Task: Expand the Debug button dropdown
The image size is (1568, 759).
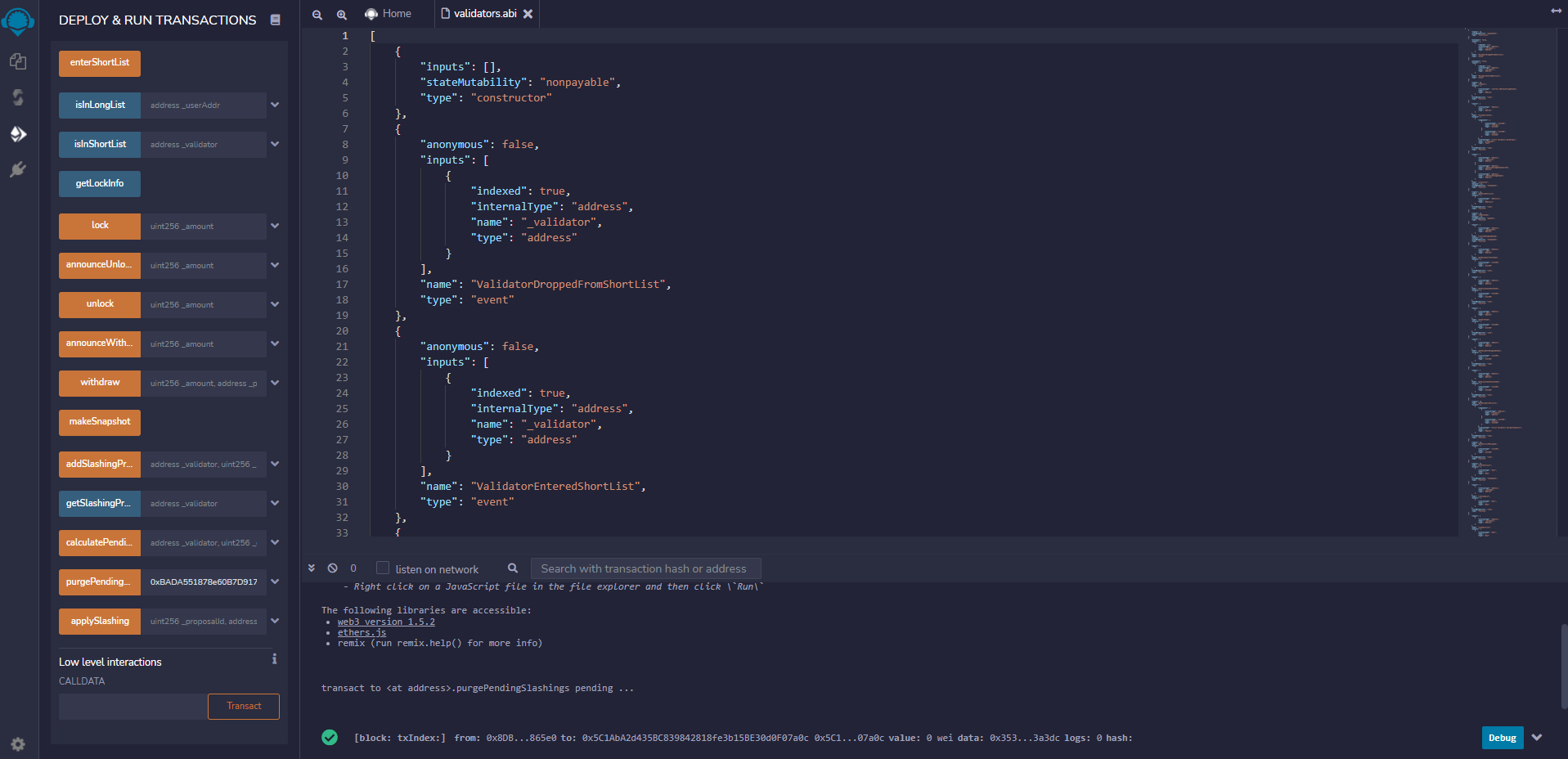Action: click(x=1536, y=737)
